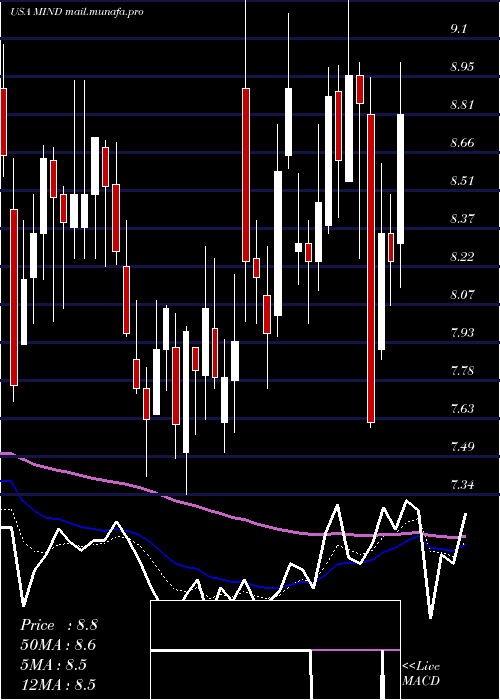This screenshot has height=700, width=500.
Task: Select the 8.66 price axis label
Action: point(462,143)
